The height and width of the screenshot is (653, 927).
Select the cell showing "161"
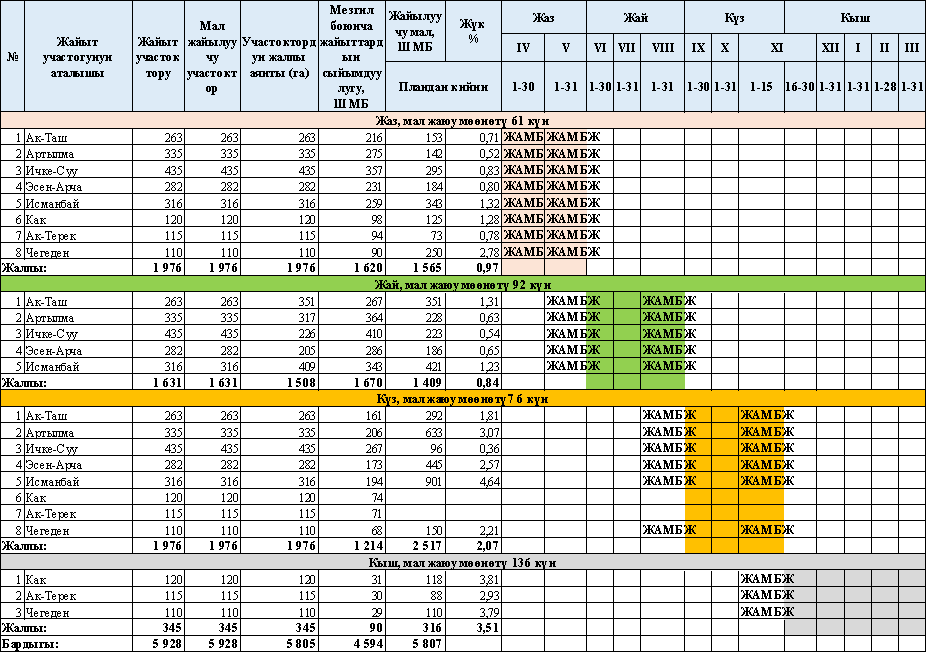[352, 416]
